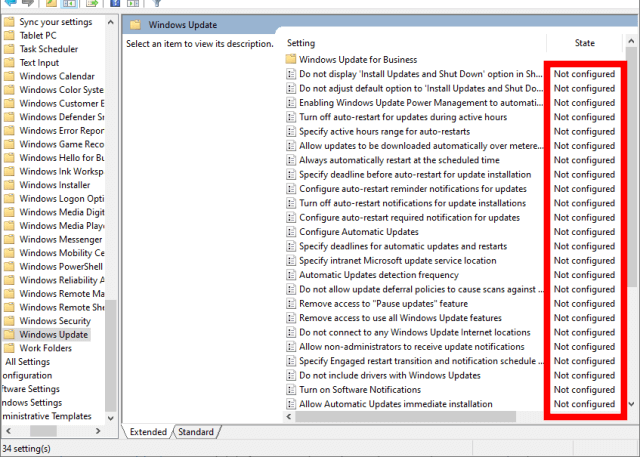This screenshot has height=457, width=640.
Task: Click the folder icon next to Task Scheduler
Action: point(9,49)
